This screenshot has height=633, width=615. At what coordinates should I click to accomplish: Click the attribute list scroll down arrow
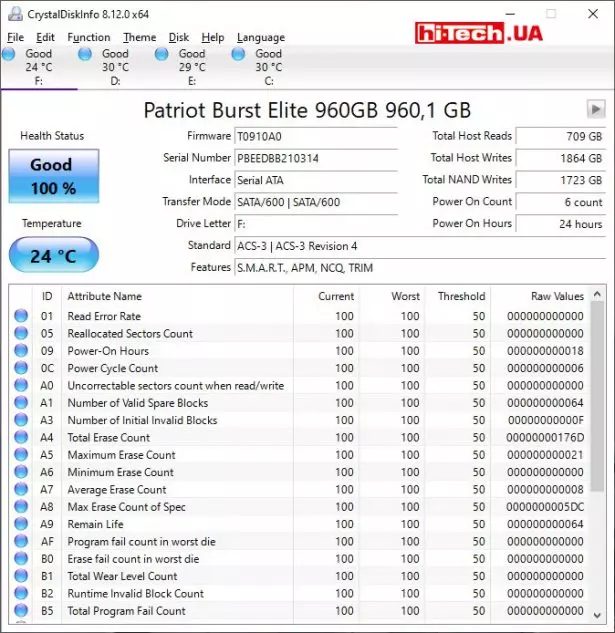pos(597,615)
